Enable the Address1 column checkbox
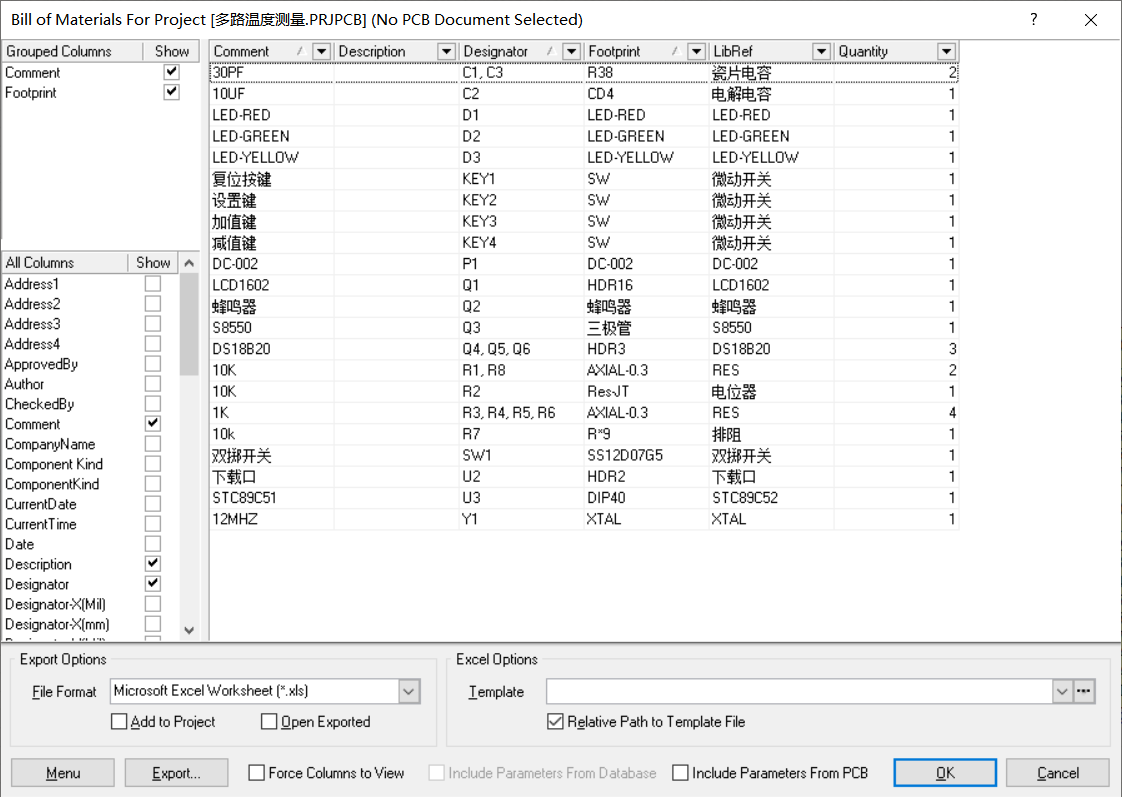This screenshot has width=1122, height=797. point(152,283)
